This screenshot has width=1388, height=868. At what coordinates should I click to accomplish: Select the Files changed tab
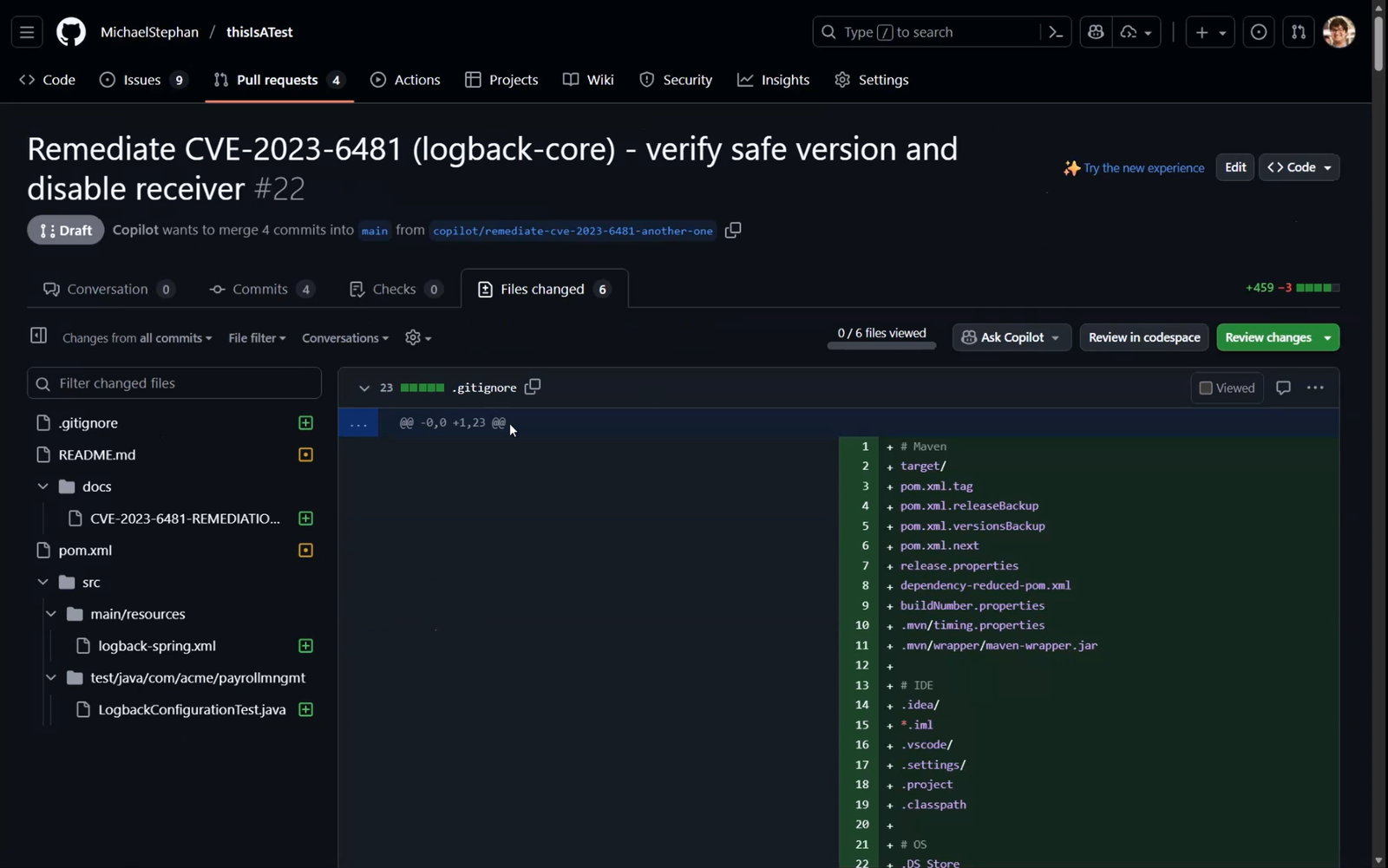coord(544,289)
